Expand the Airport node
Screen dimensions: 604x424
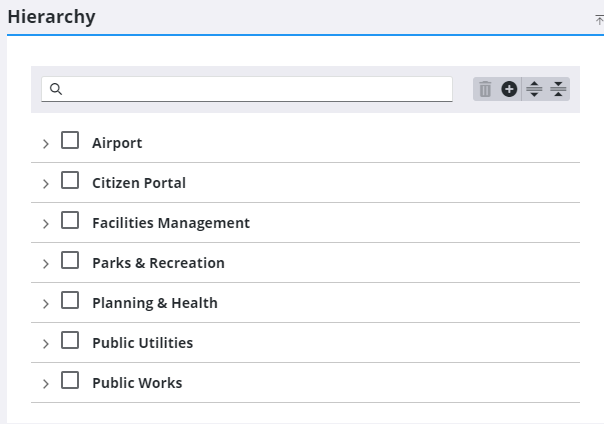click(45, 144)
